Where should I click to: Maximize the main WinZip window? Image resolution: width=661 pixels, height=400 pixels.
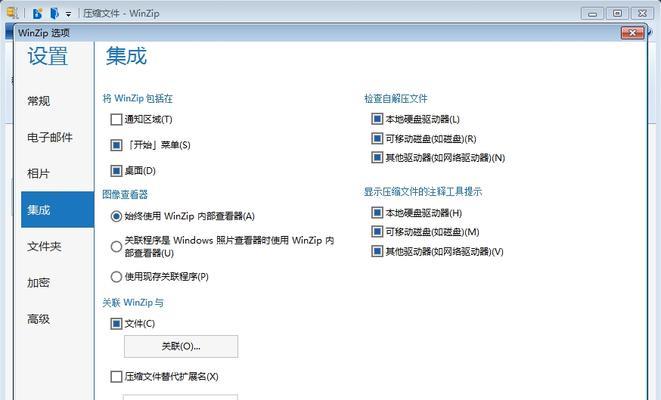click(617, 13)
